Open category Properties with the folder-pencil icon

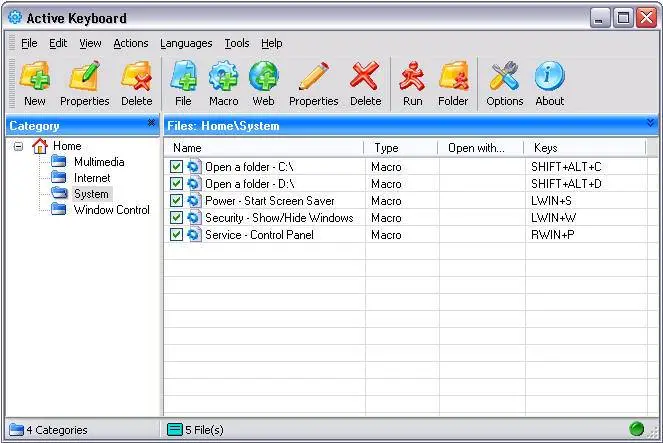point(85,77)
